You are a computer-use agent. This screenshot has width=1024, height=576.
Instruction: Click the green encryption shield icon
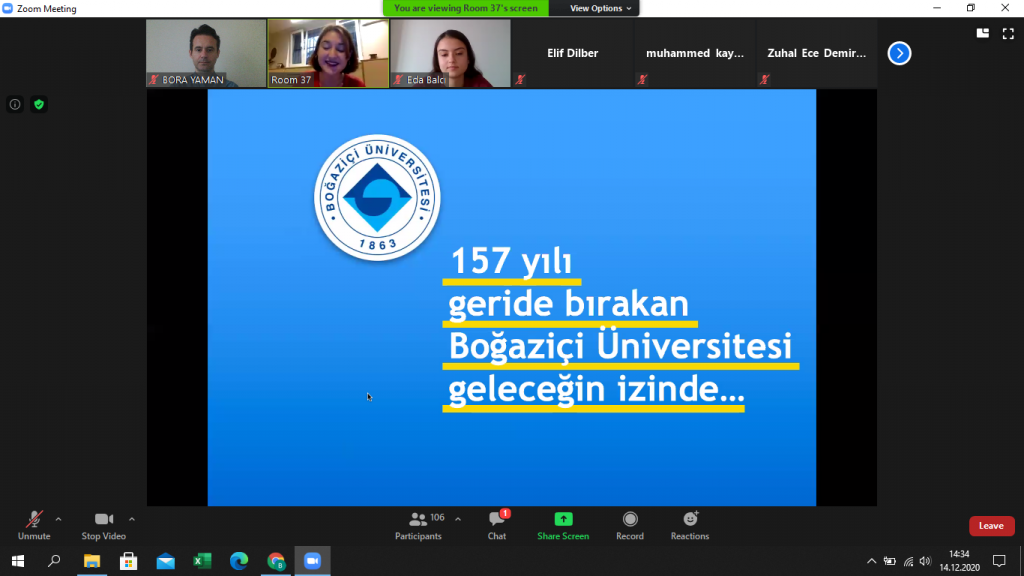[39, 104]
